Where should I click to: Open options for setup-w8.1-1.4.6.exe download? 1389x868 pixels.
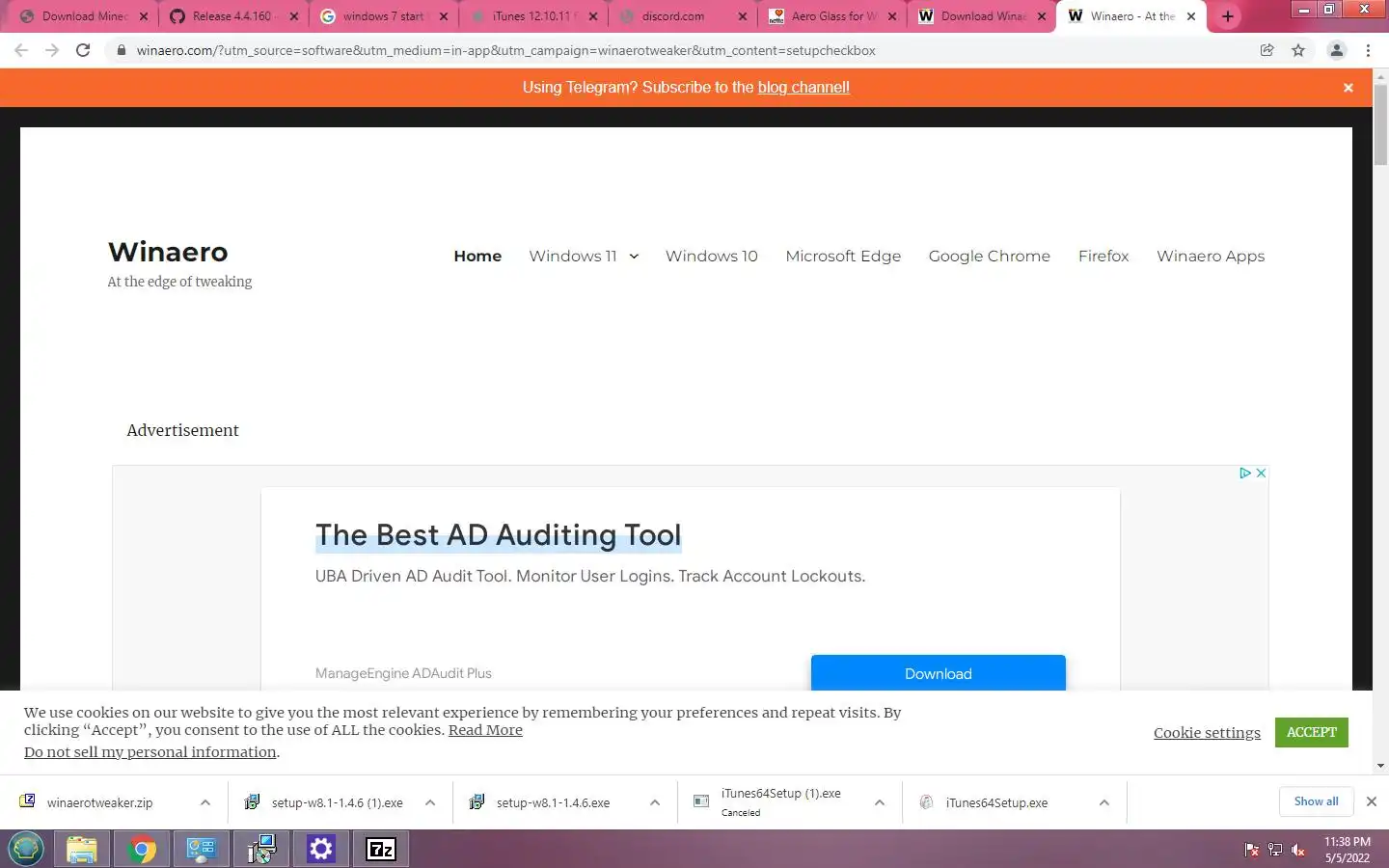point(655,802)
